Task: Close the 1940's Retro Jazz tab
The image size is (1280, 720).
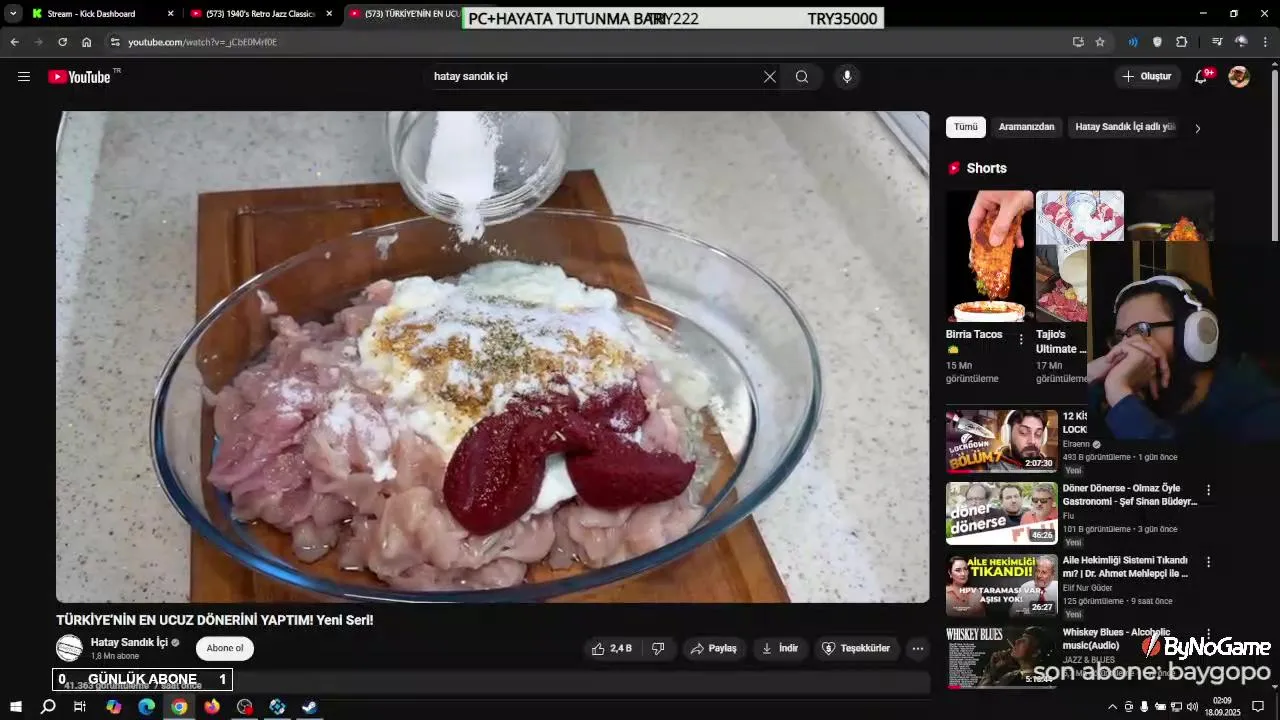Action: (329, 14)
